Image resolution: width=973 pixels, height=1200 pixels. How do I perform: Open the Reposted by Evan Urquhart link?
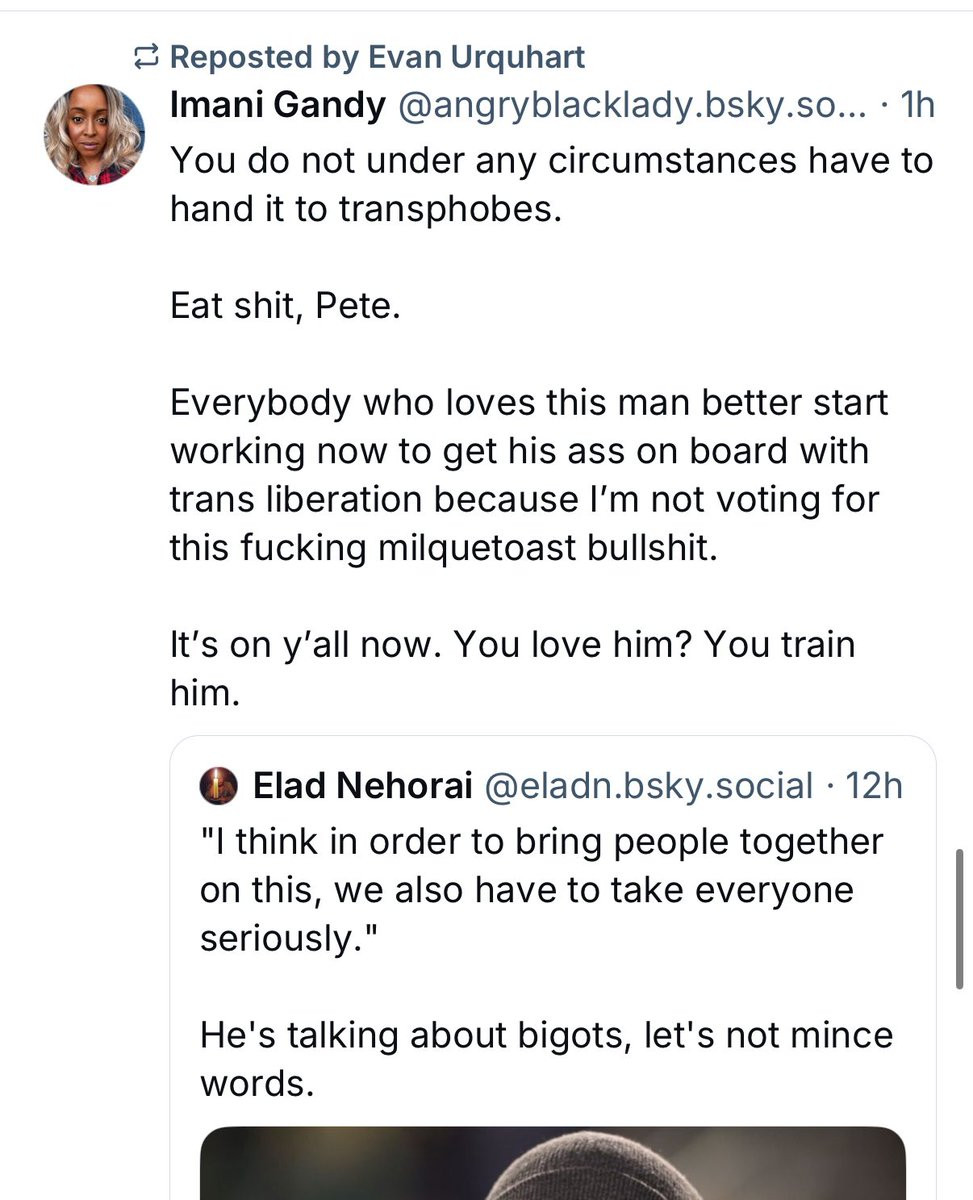(377, 57)
